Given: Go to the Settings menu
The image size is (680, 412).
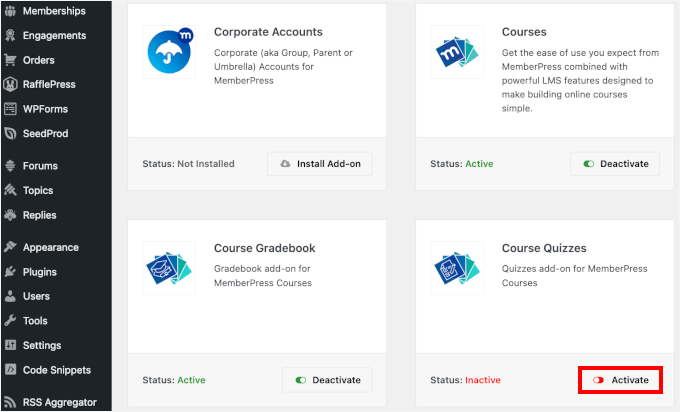Looking at the screenshot, I should [42, 345].
